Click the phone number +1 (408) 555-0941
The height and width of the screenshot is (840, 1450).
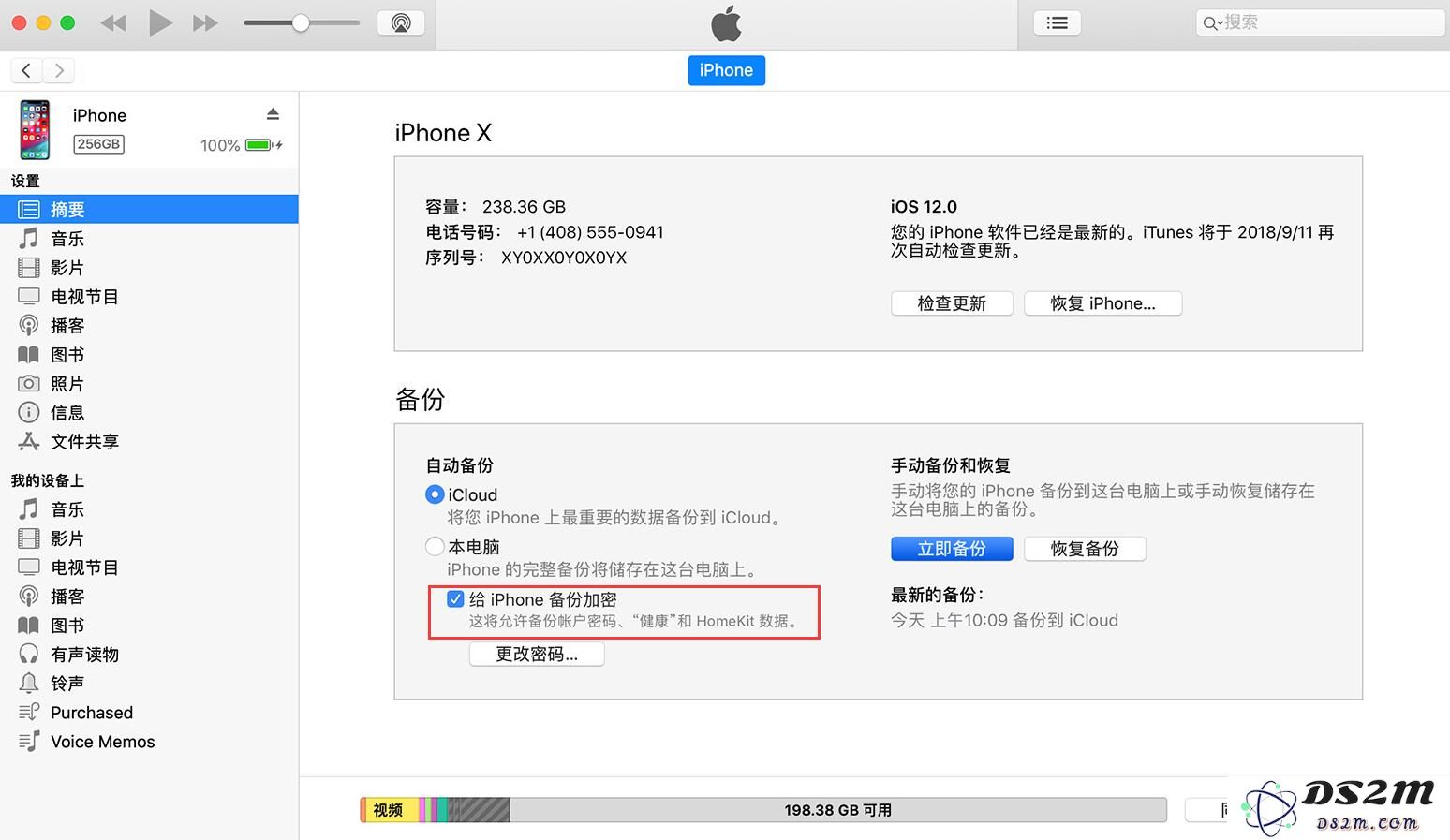(590, 232)
